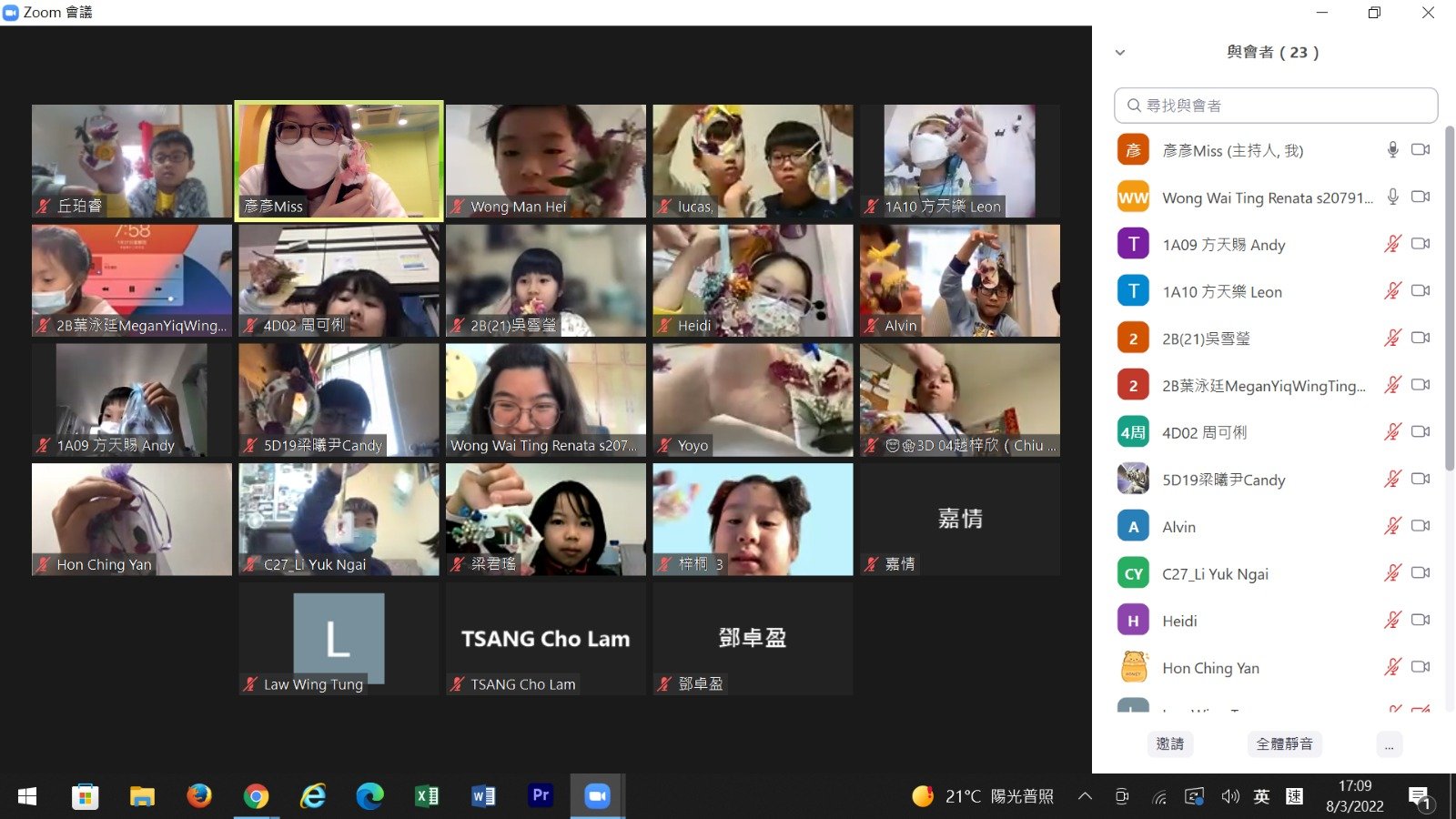The height and width of the screenshot is (819, 1456).
Task: Open Adobe Premiere Pro from taskbar
Action: point(541,796)
